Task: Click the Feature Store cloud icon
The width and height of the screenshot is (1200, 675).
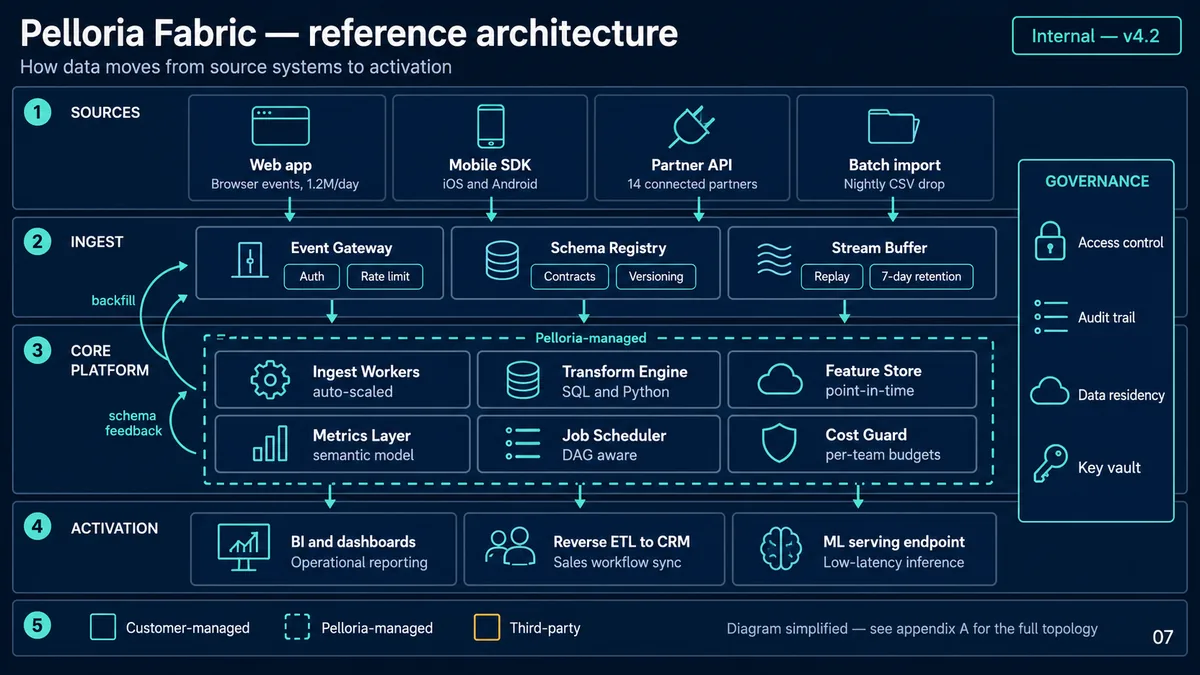Action: click(x=780, y=380)
